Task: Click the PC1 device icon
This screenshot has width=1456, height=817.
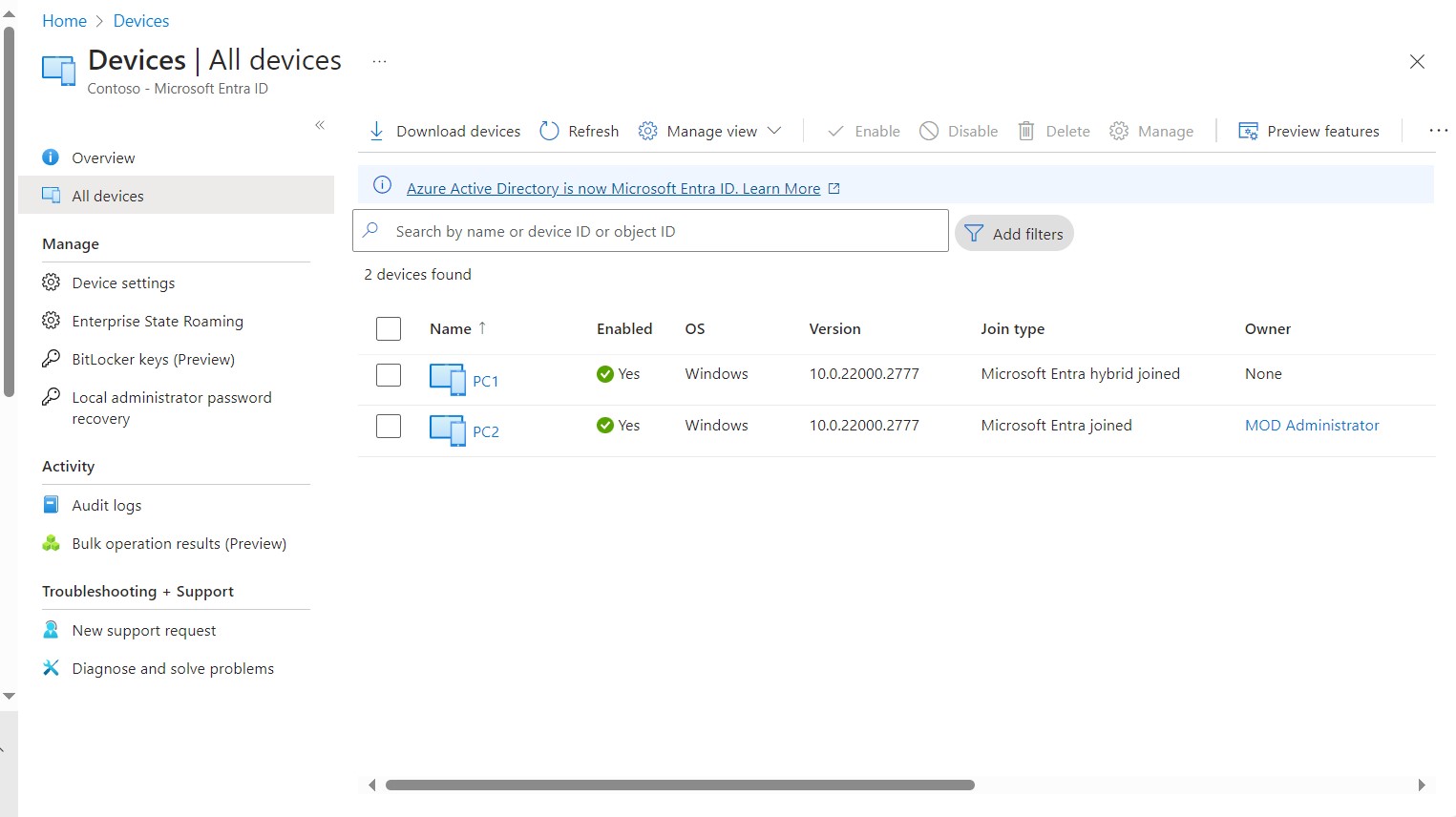Action: point(447,379)
